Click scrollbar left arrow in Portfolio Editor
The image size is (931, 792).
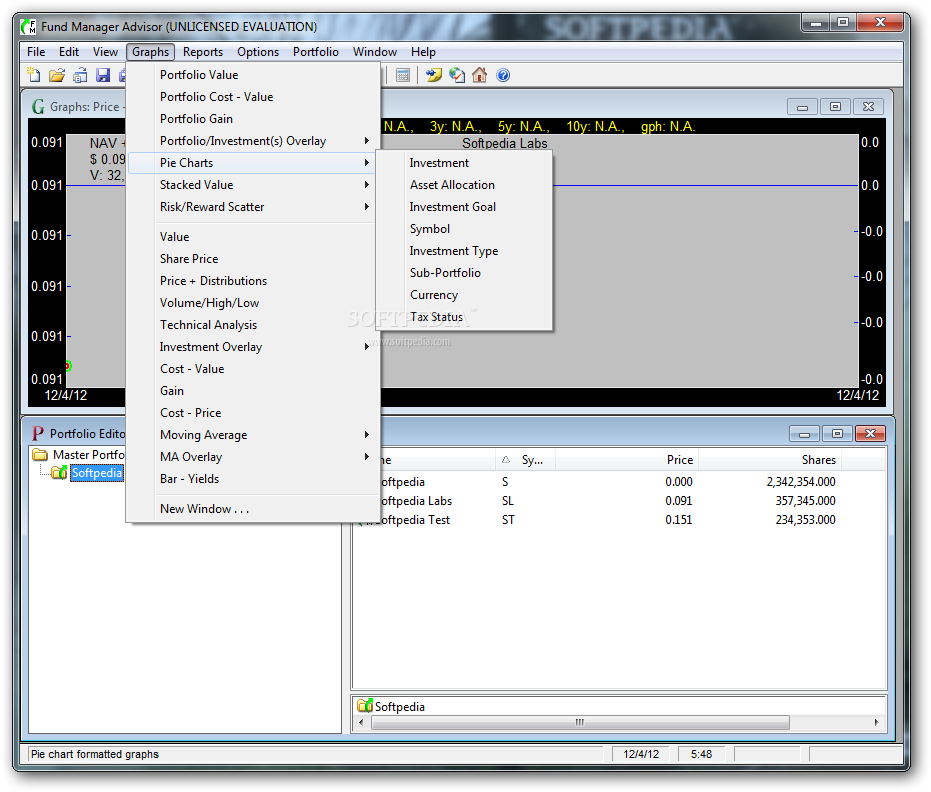[362, 722]
